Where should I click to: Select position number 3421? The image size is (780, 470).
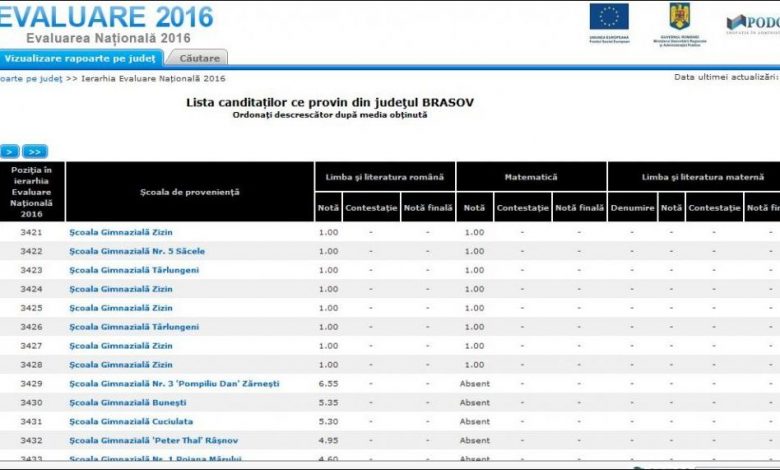[x=31, y=232]
